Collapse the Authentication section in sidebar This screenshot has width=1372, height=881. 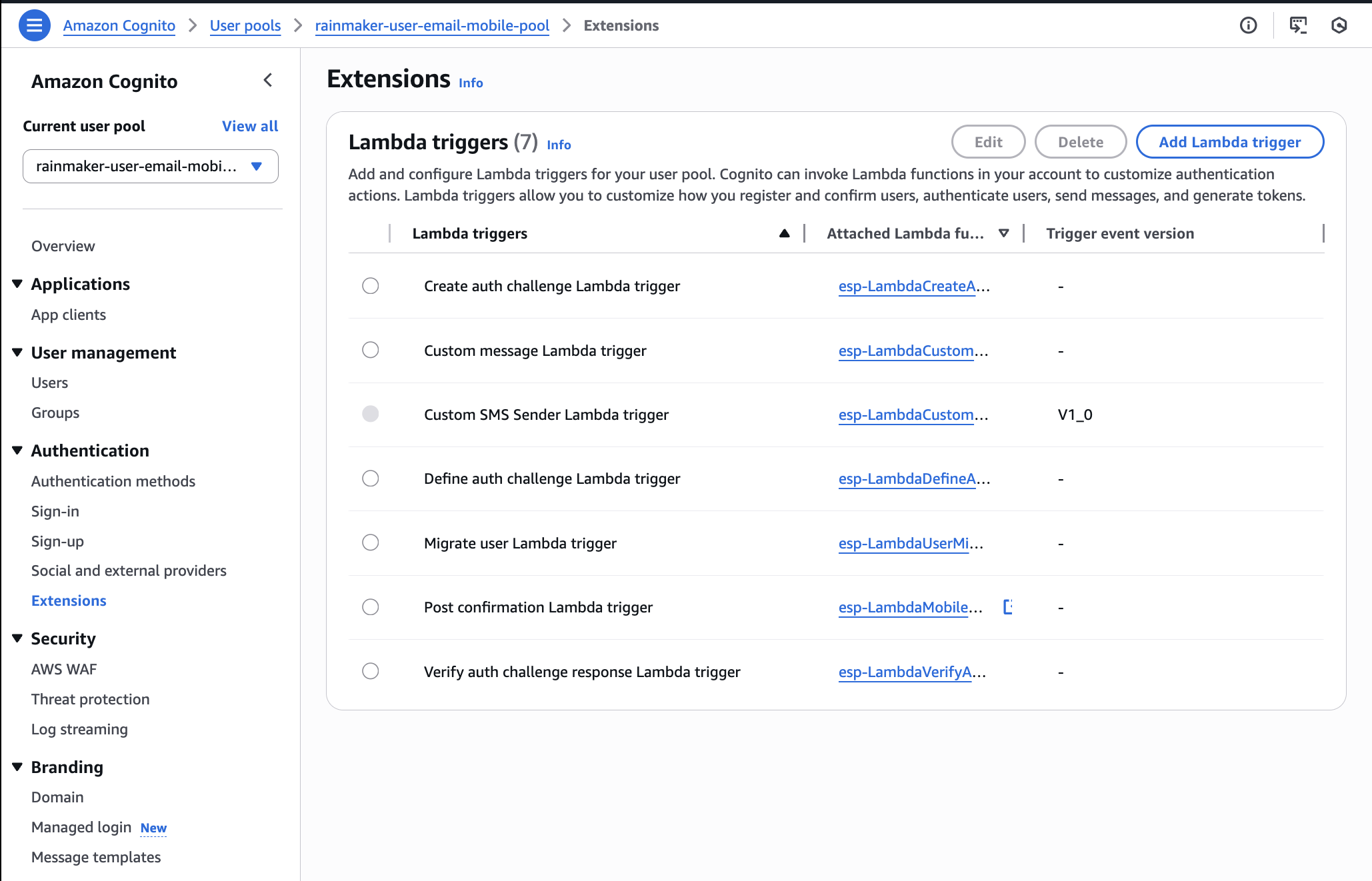(17, 450)
